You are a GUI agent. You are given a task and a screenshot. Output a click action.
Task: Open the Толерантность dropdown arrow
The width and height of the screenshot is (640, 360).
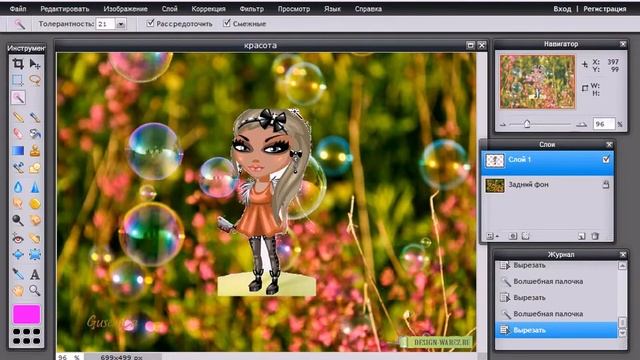121,24
